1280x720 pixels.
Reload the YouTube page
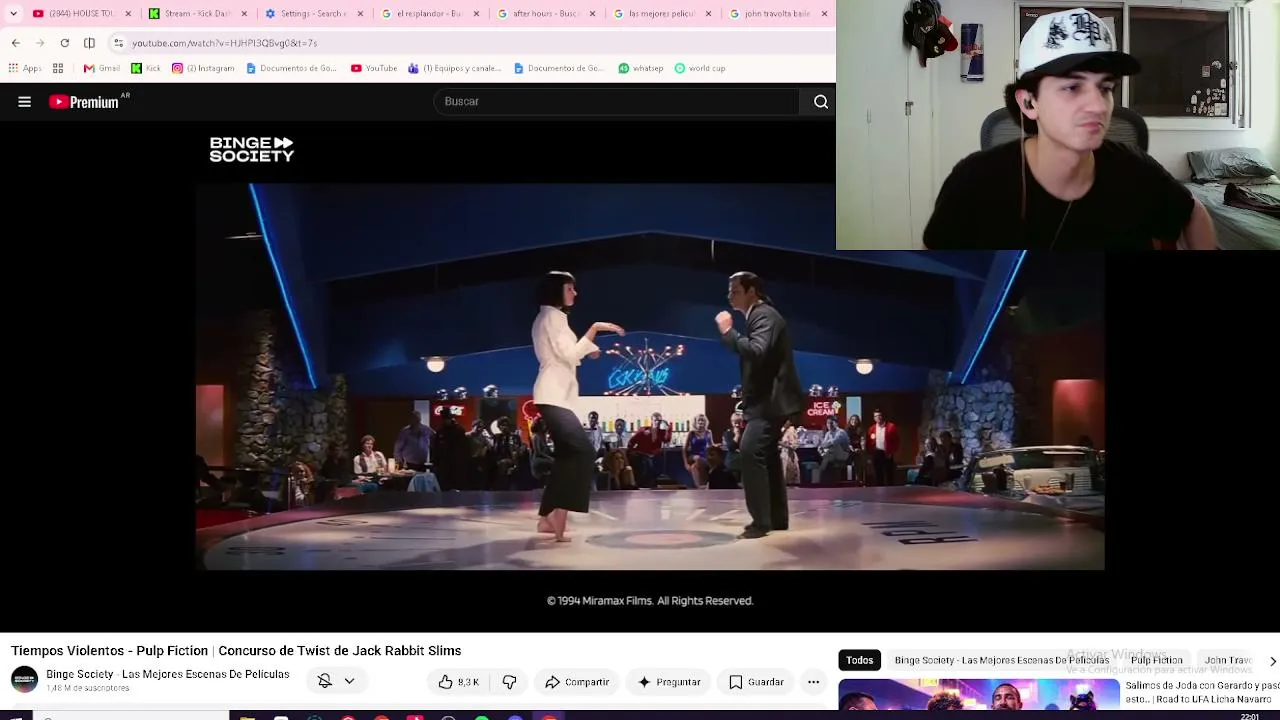click(65, 43)
